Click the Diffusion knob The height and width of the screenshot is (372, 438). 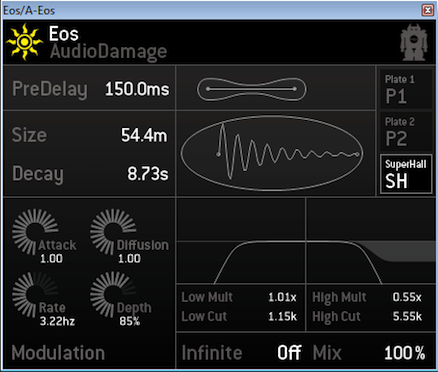tap(112, 231)
